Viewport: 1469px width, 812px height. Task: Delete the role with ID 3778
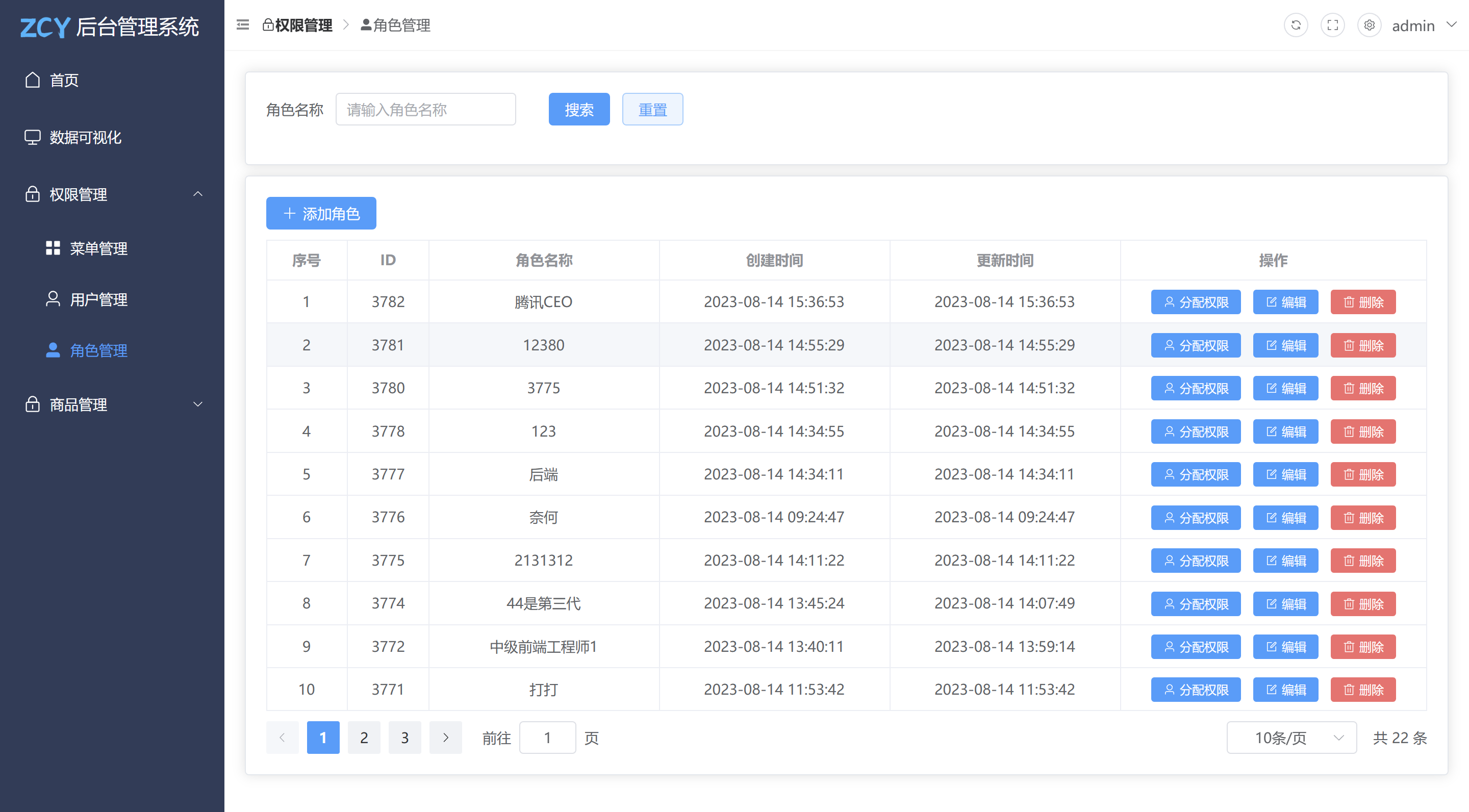1363,432
